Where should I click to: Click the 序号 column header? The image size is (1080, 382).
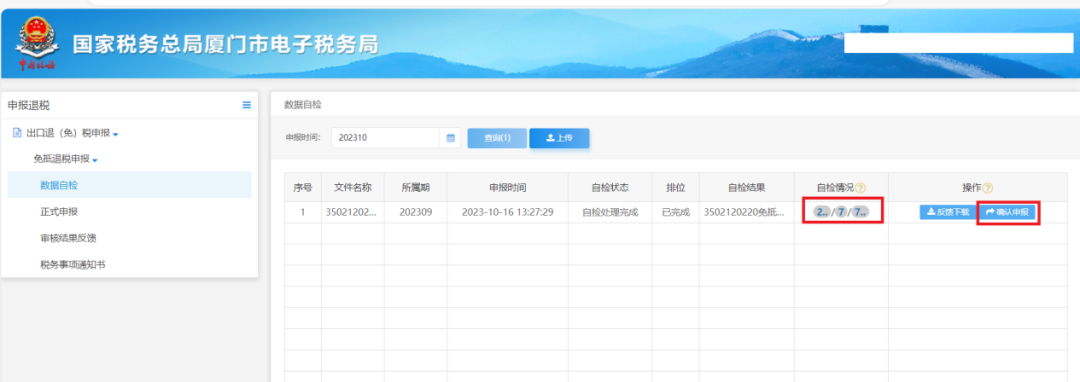pyautogui.click(x=303, y=187)
